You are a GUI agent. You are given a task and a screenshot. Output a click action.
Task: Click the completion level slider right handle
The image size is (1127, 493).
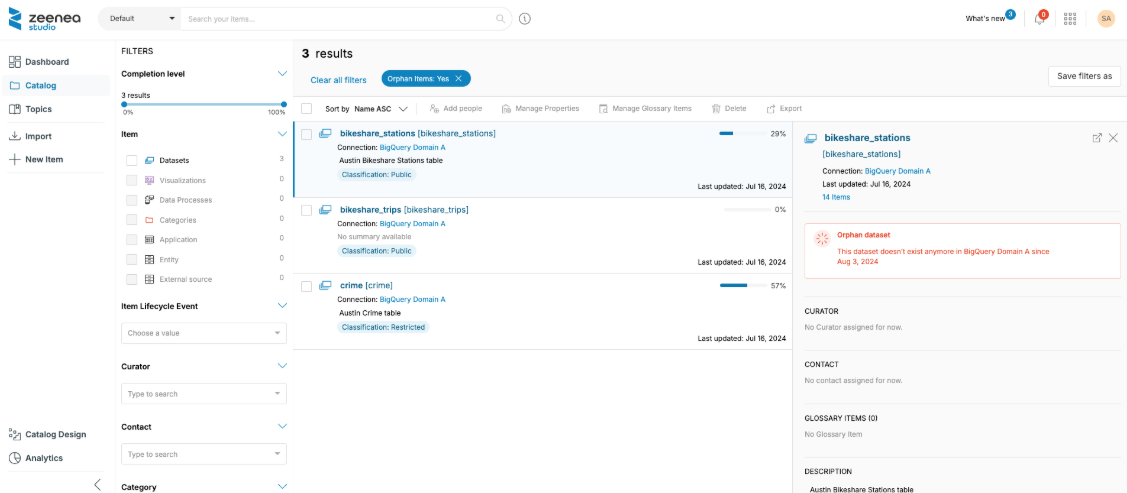pyautogui.click(x=284, y=104)
